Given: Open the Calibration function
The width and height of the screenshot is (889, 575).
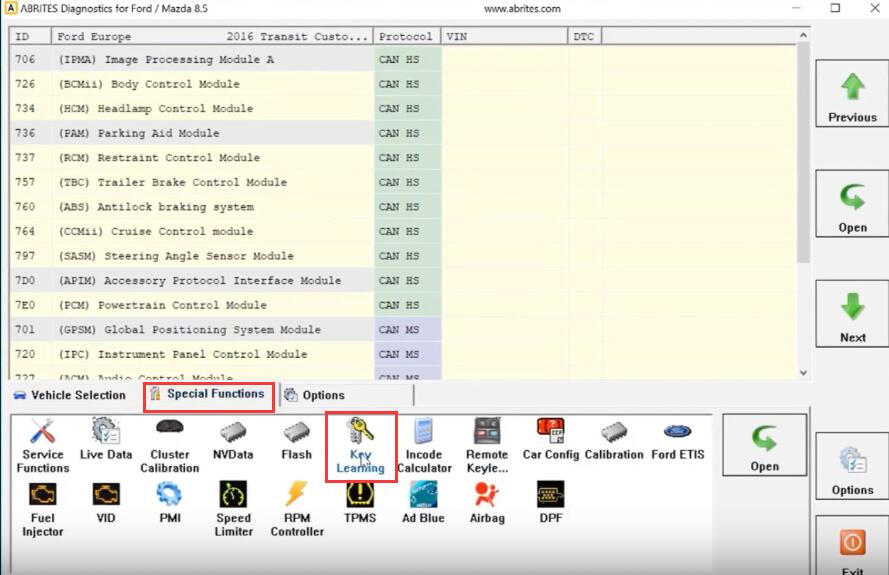Looking at the screenshot, I should [614, 439].
